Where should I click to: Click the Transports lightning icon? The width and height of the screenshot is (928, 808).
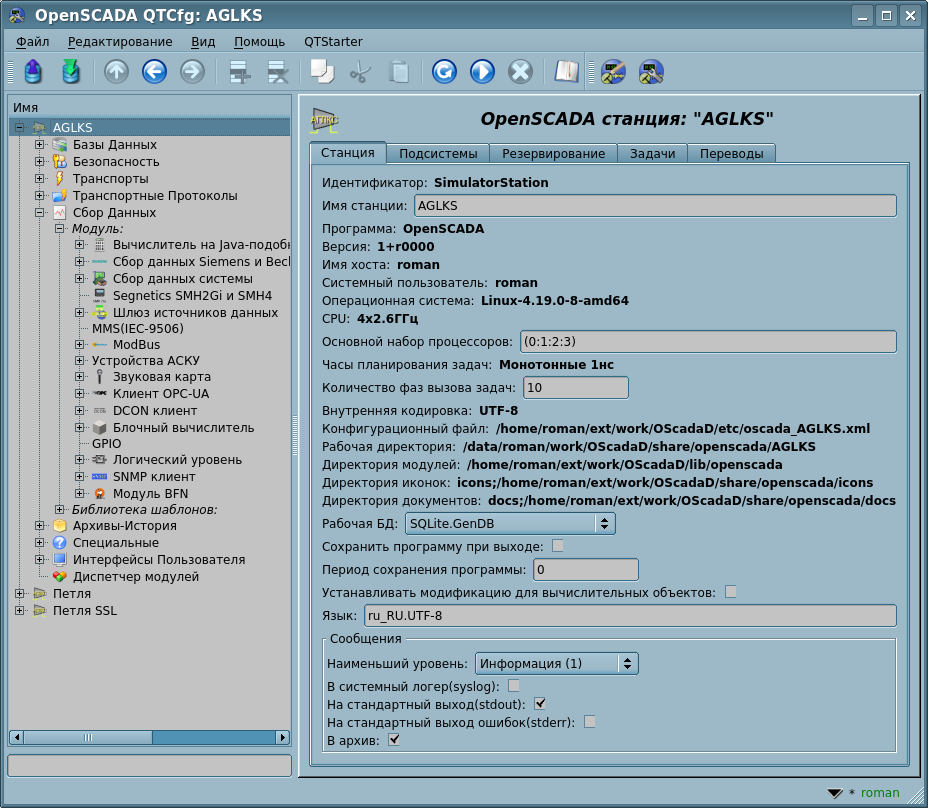click(59, 179)
